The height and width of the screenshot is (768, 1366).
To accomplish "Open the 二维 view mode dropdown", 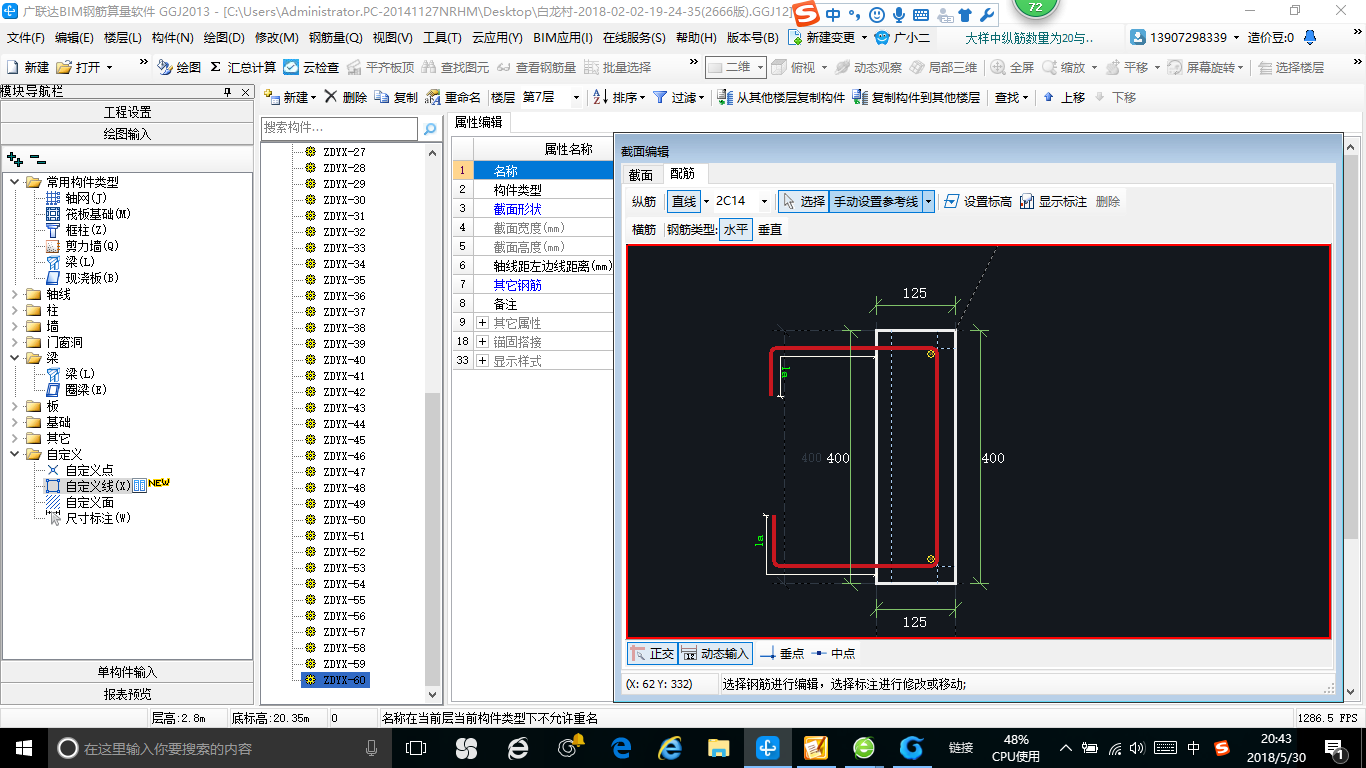I will [760, 67].
